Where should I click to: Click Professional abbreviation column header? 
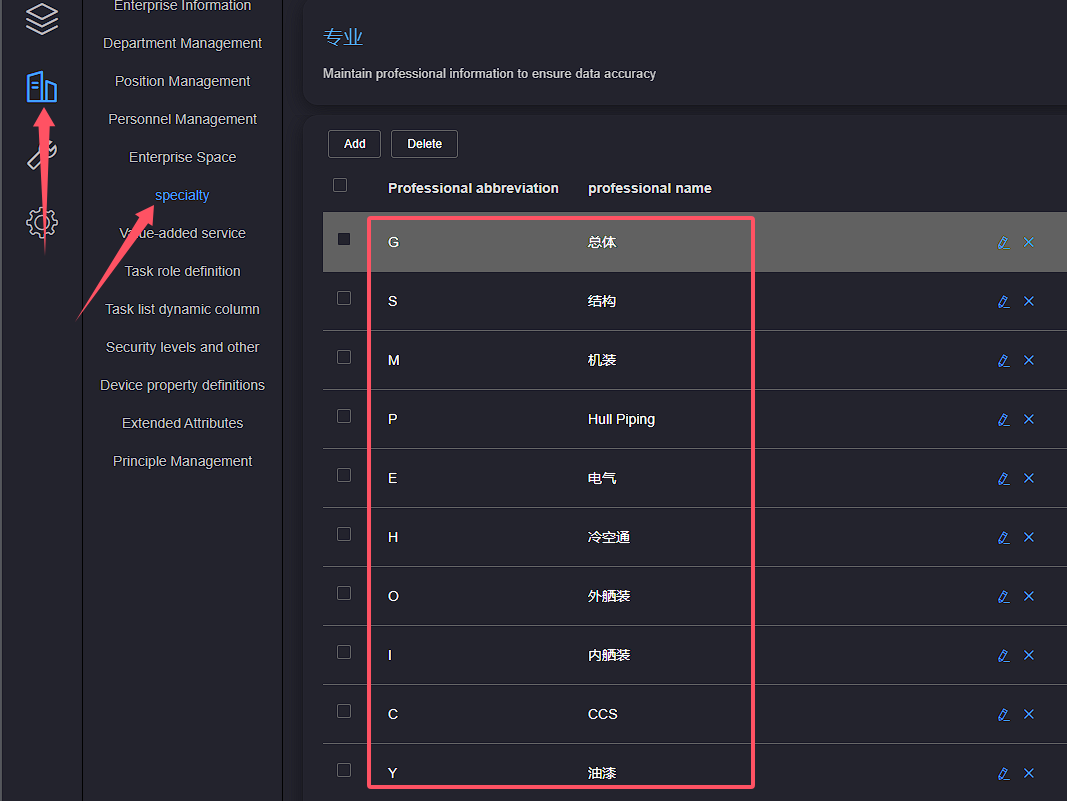click(x=473, y=189)
